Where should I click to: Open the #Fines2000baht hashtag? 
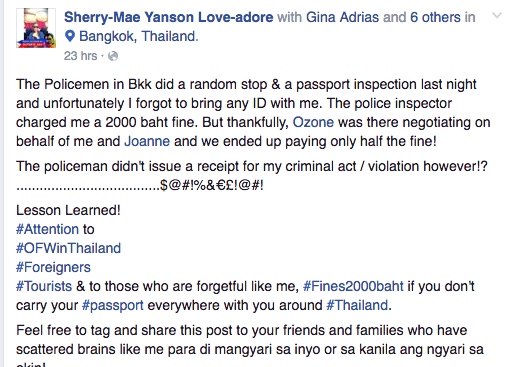pos(353,286)
